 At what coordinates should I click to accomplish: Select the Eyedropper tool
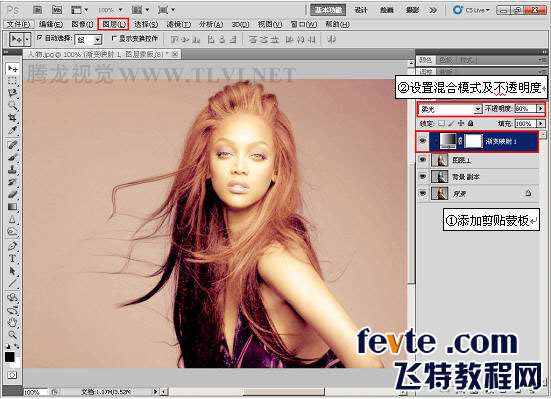point(12,130)
